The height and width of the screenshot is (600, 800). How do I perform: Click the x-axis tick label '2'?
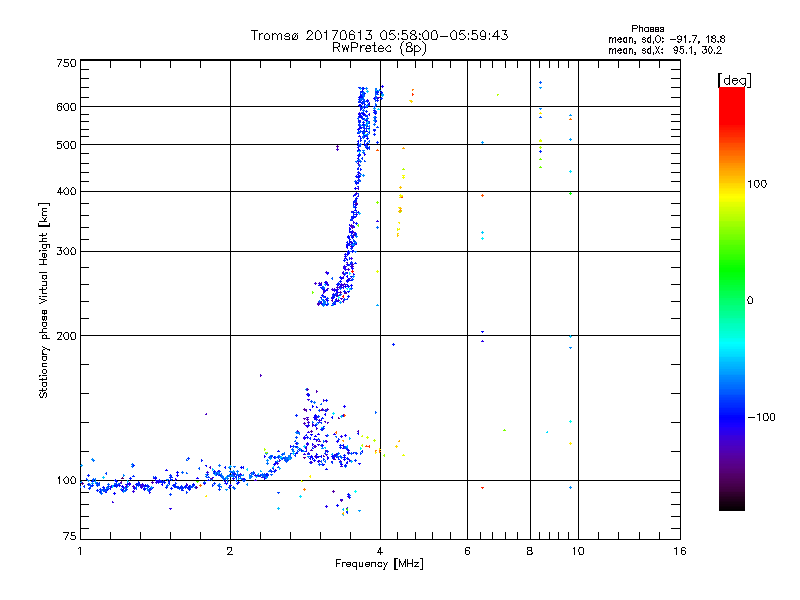[x=230, y=551]
